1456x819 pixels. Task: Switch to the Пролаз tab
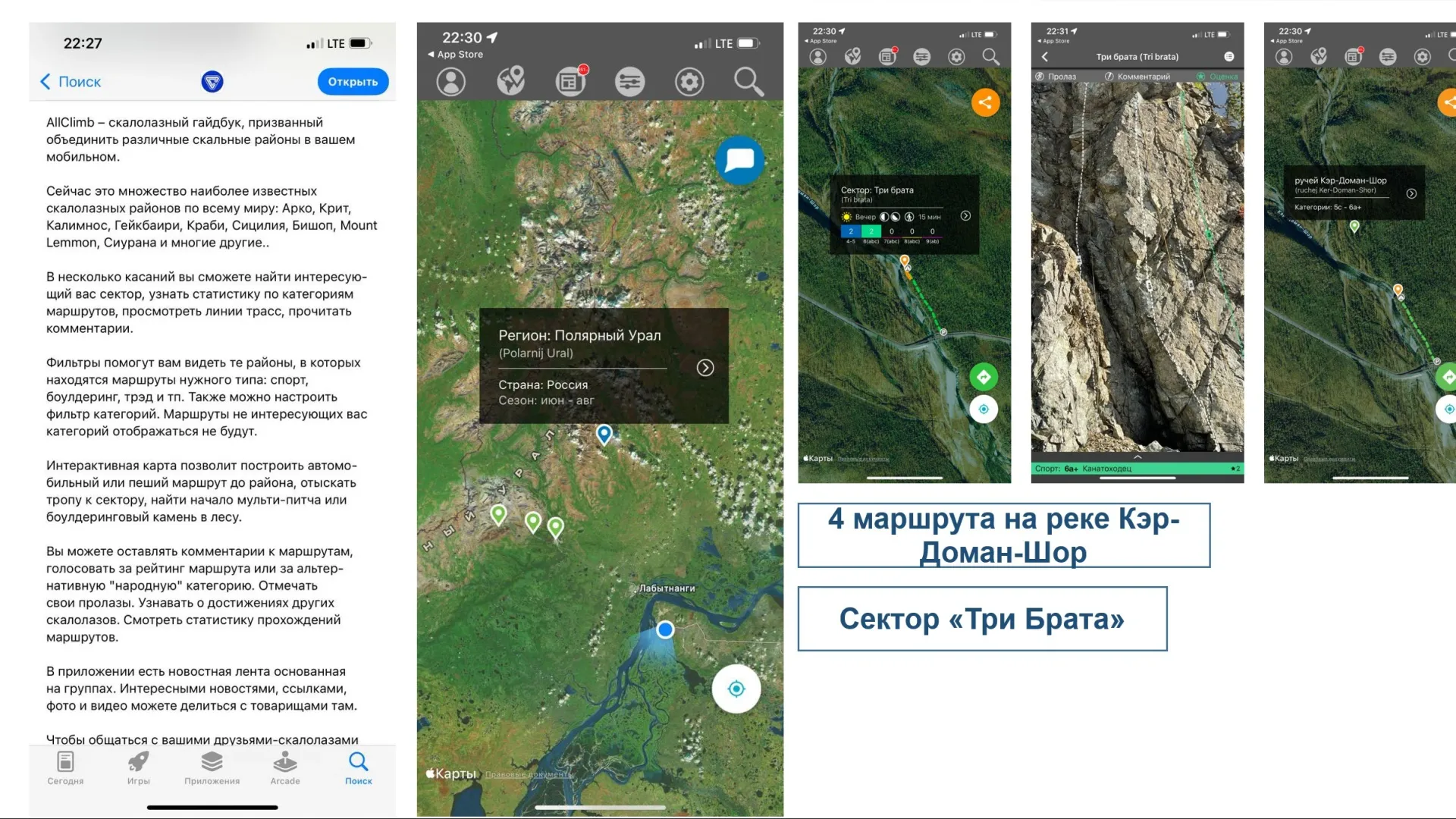pyautogui.click(x=1056, y=77)
